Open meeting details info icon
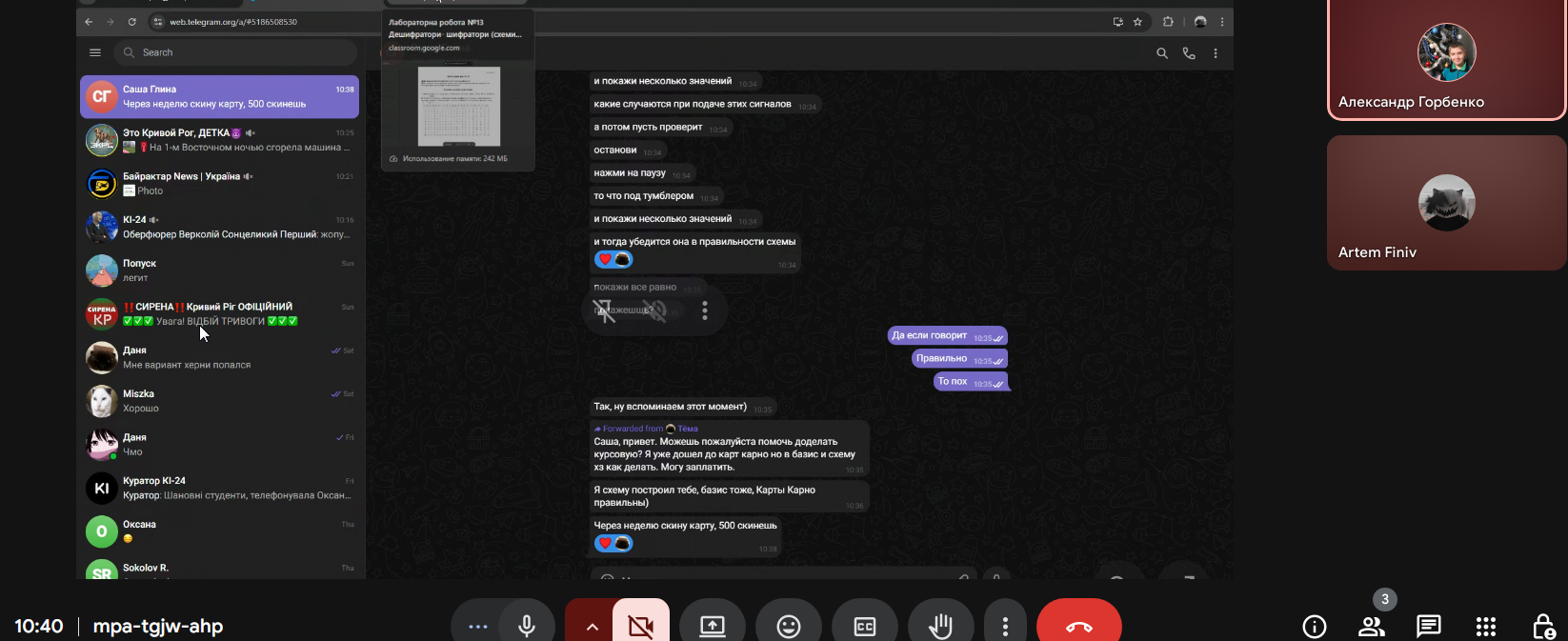The image size is (1568, 641). (1315, 626)
